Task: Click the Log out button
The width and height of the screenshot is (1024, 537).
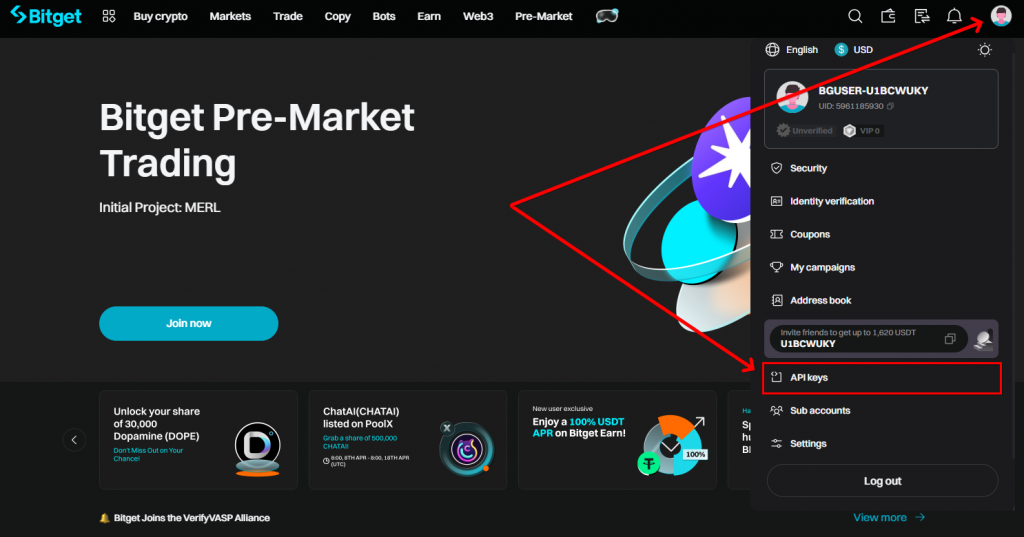Action: 882,481
